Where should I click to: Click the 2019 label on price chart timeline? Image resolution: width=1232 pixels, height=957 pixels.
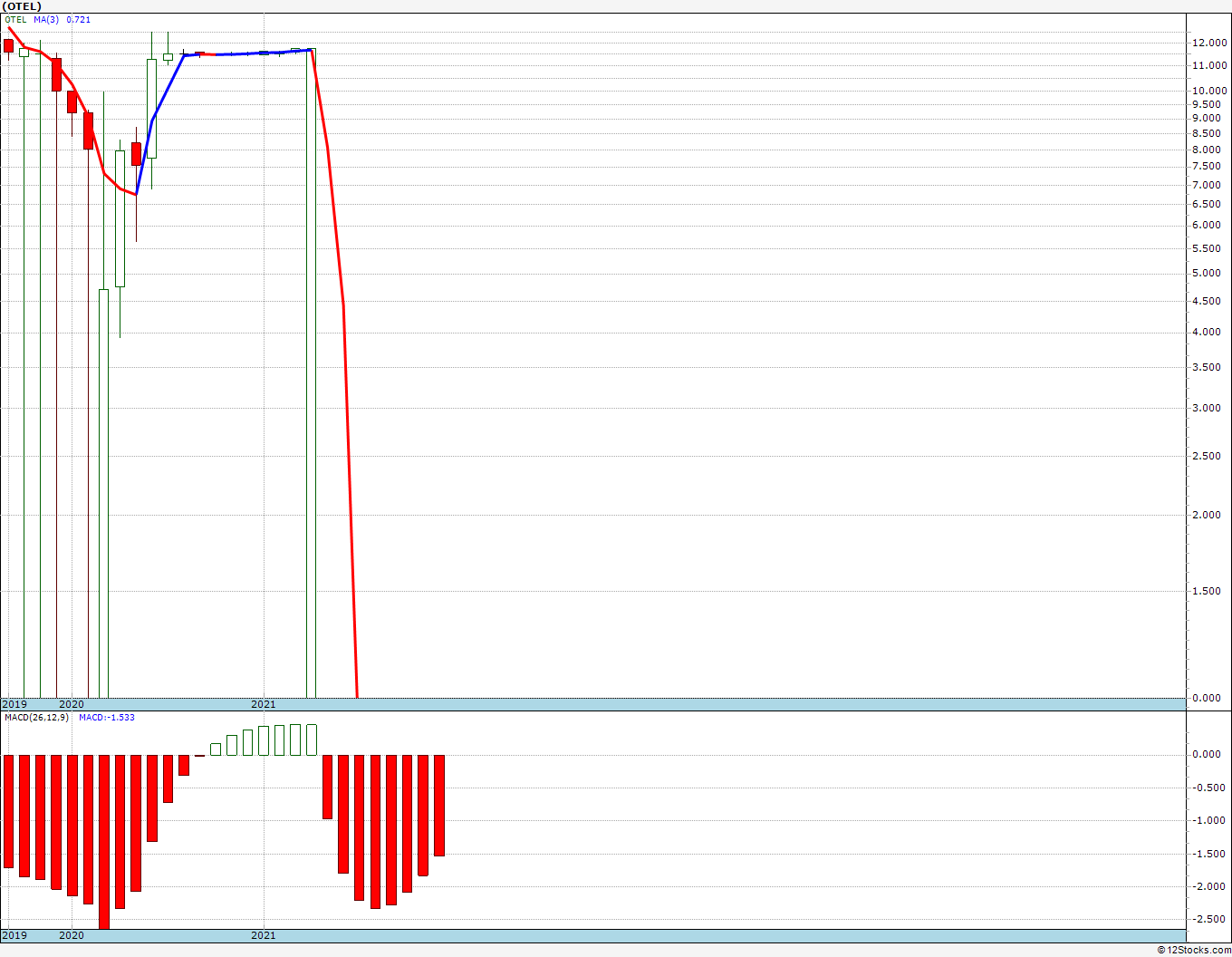tap(14, 704)
